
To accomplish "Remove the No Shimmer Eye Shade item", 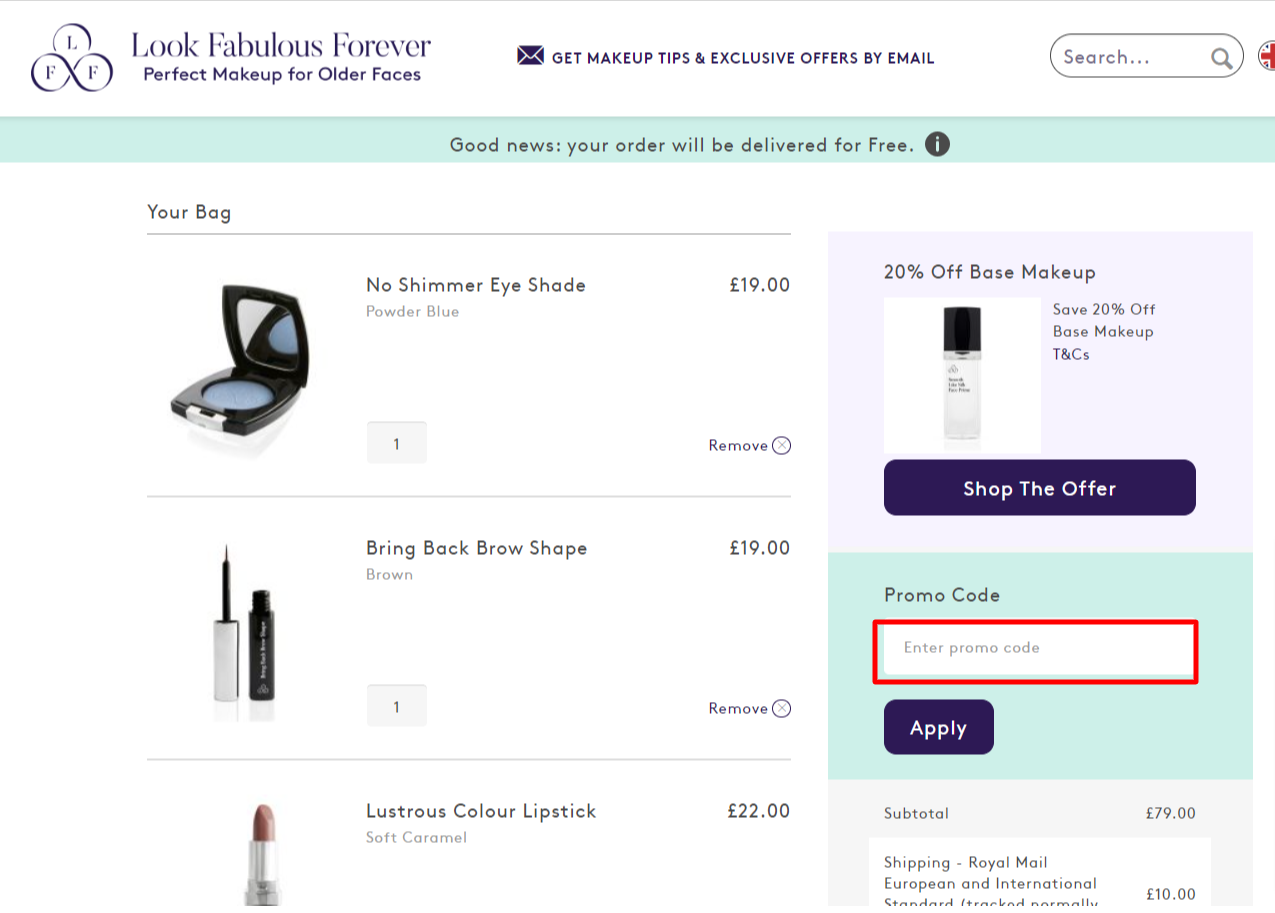I will click(x=749, y=445).
